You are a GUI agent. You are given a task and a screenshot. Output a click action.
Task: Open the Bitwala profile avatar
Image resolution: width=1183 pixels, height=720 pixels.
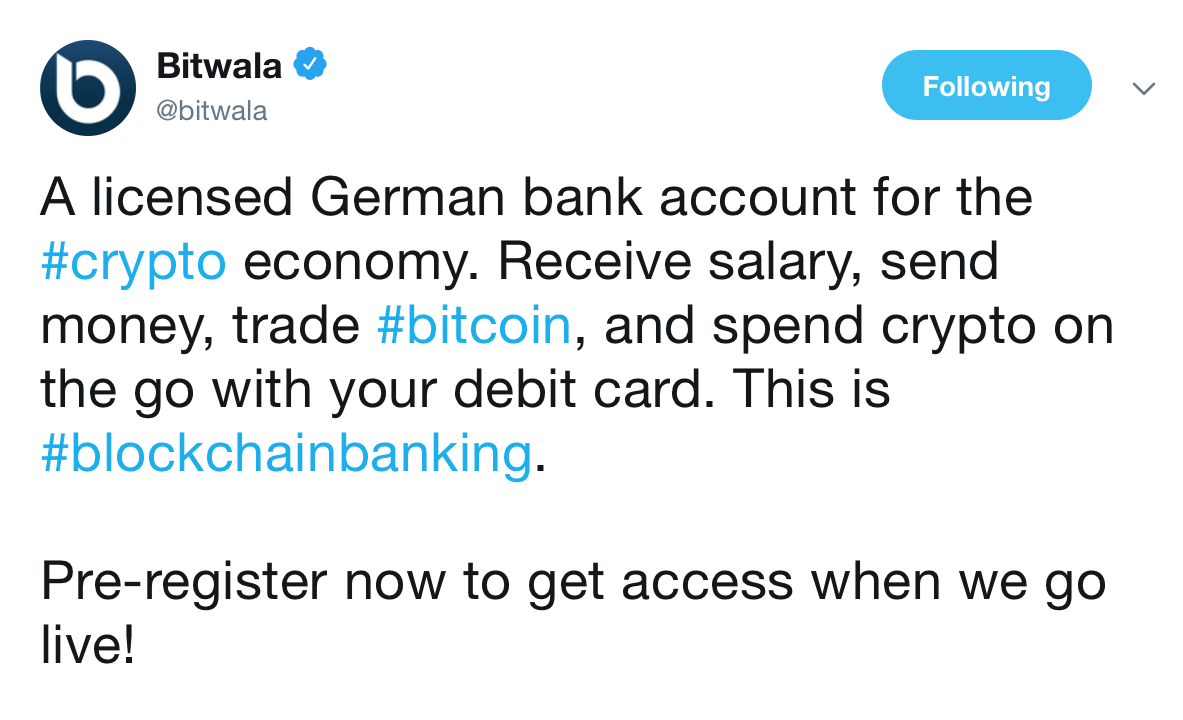click(x=88, y=88)
